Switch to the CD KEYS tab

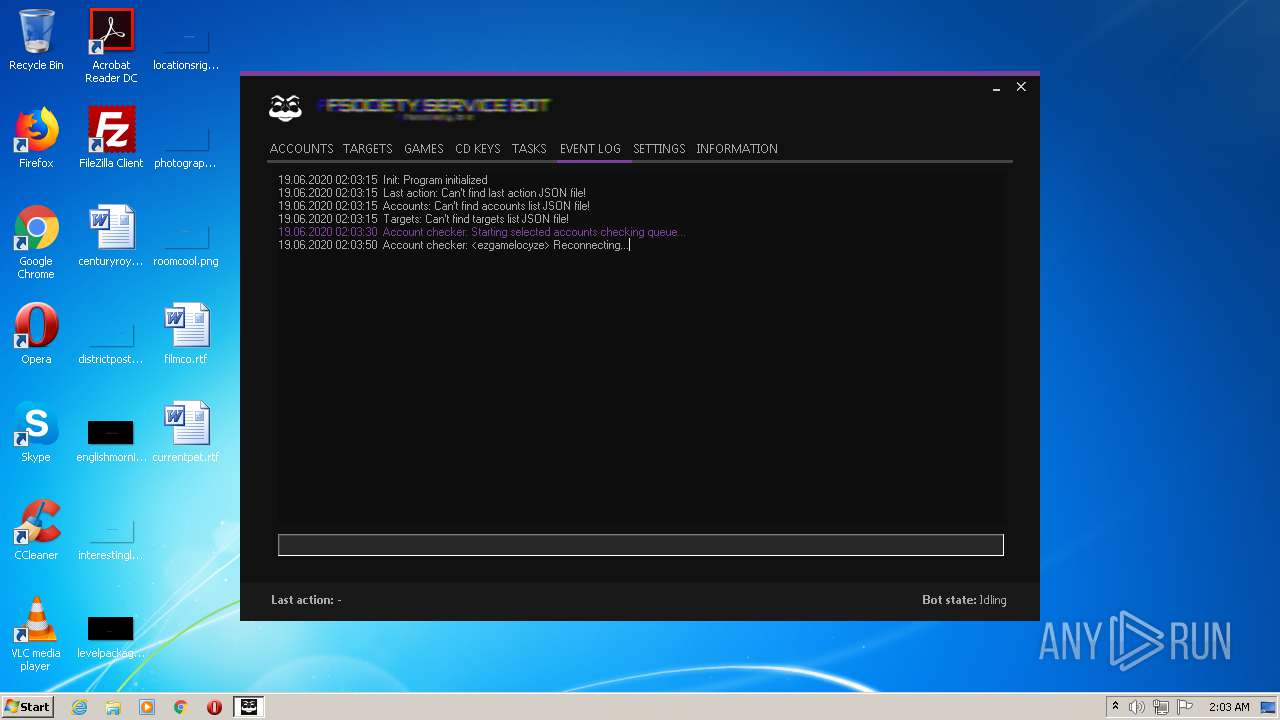point(477,149)
